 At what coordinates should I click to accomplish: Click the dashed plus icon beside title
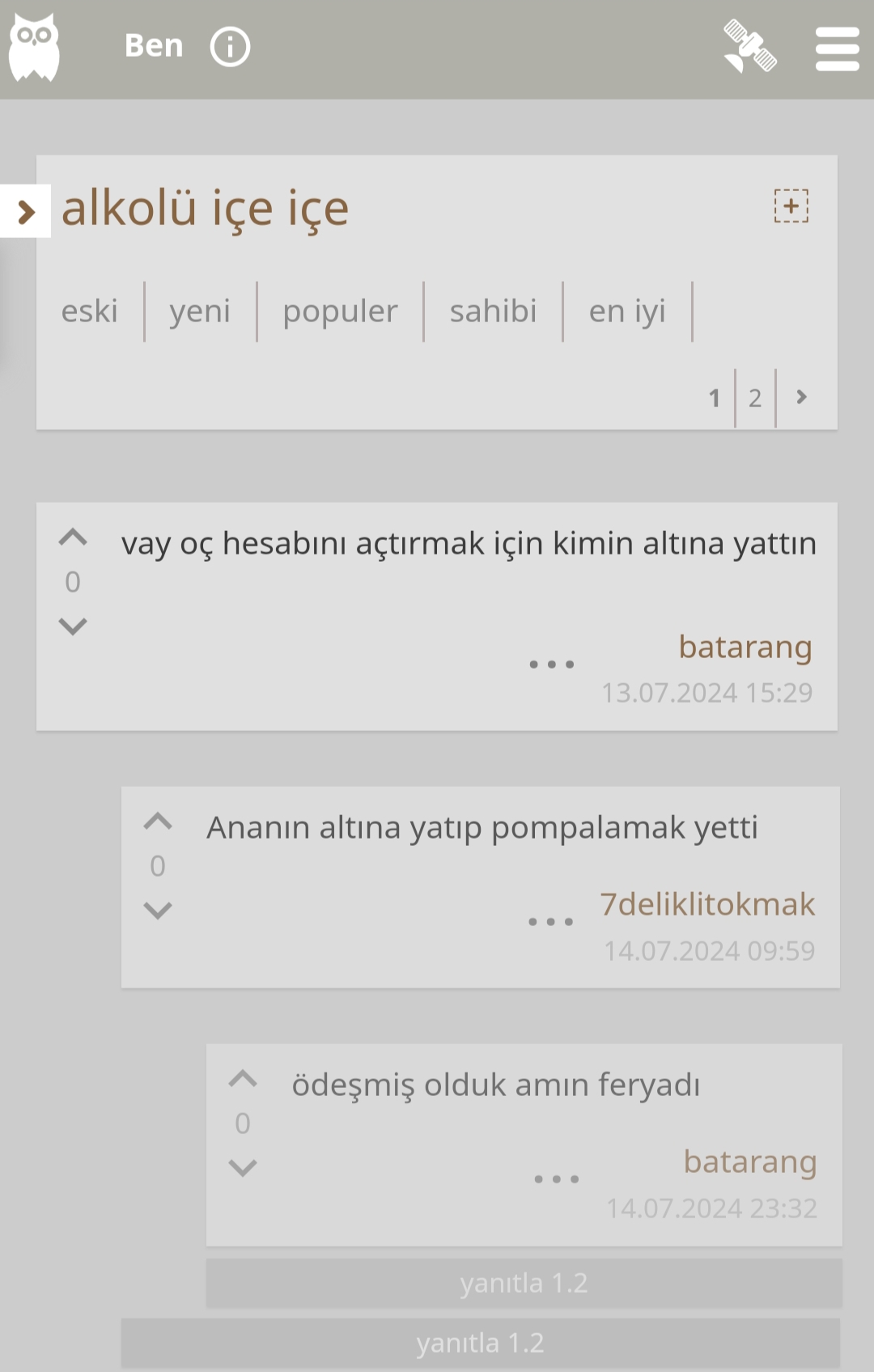click(x=791, y=206)
